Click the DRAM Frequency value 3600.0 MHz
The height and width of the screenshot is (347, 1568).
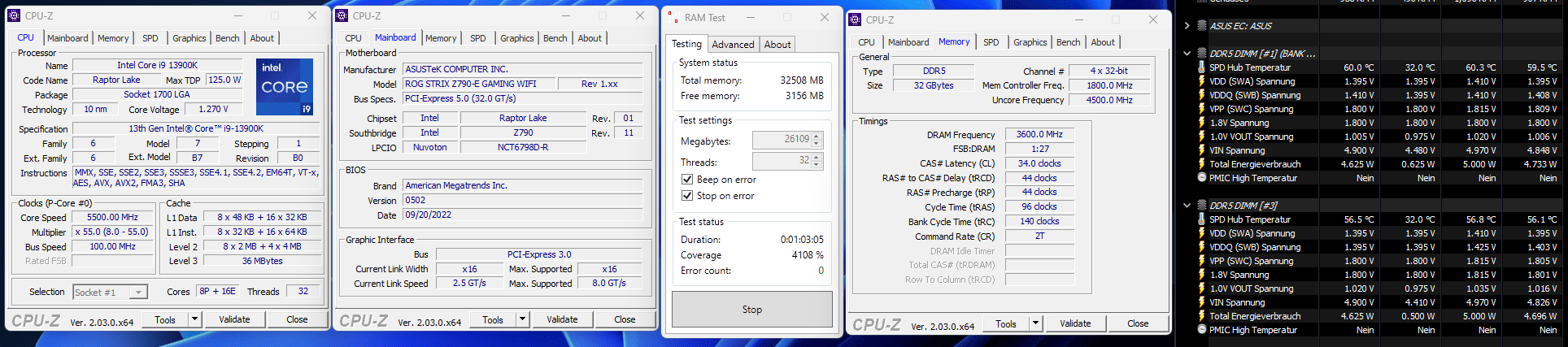1039,134
